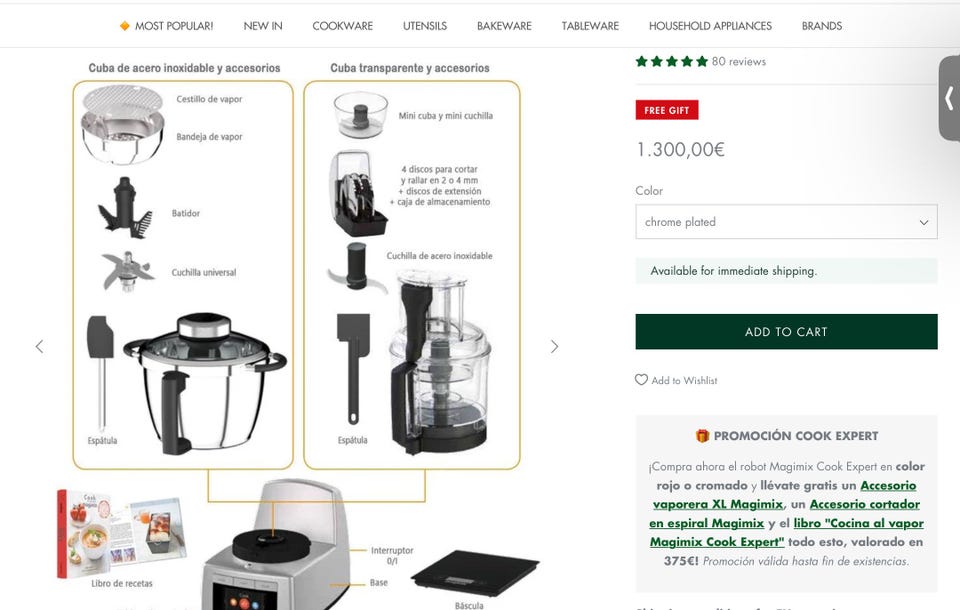Open the side panel arrow tab

coord(949,98)
